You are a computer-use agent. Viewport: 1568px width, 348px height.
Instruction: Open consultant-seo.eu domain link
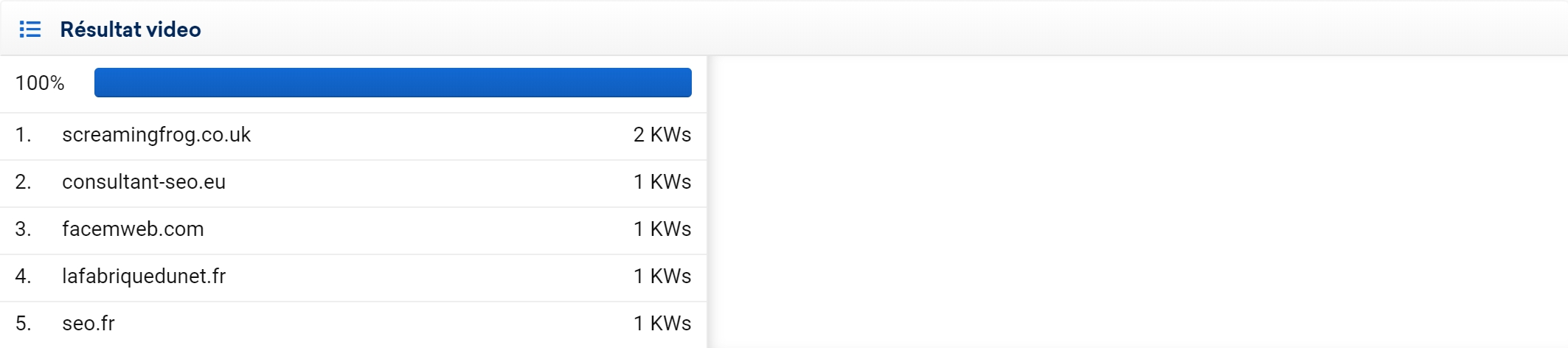tap(144, 182)
